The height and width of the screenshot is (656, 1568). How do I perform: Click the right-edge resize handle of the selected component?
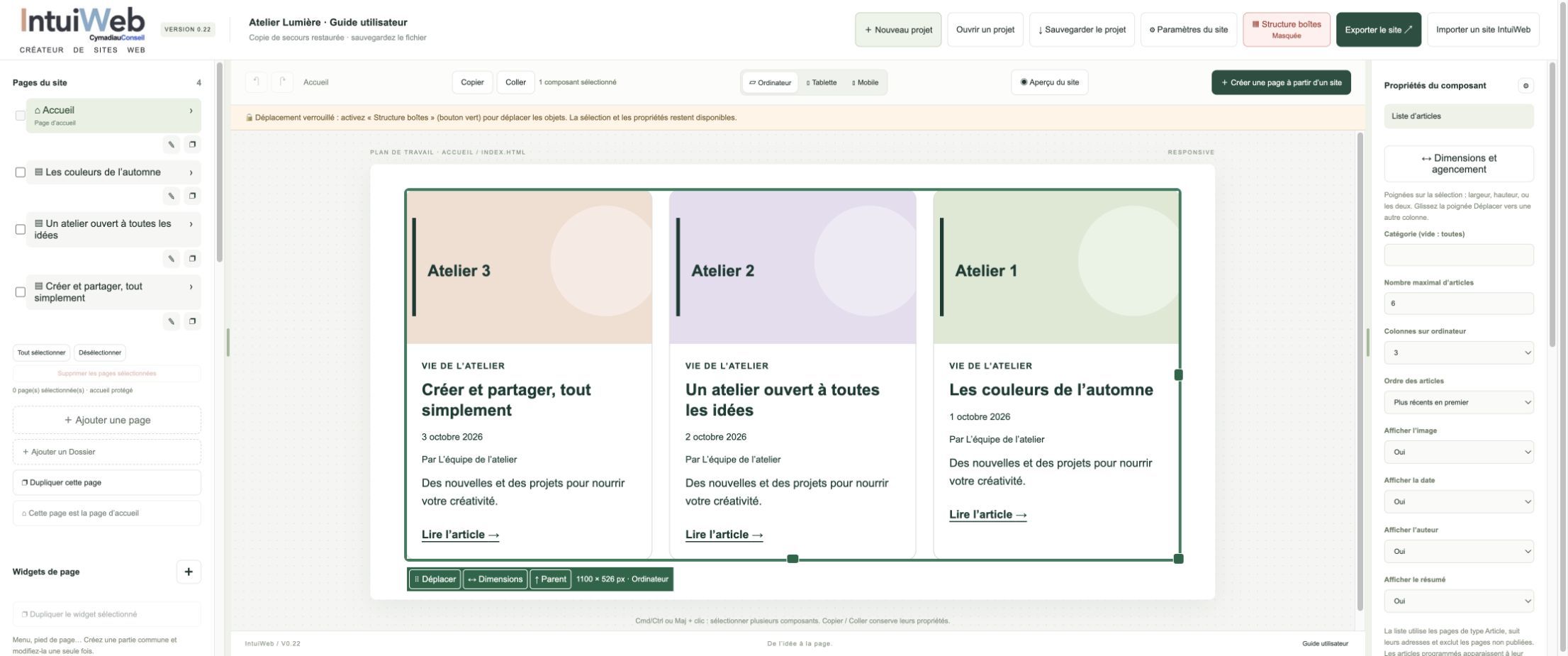click(1179, 374)
